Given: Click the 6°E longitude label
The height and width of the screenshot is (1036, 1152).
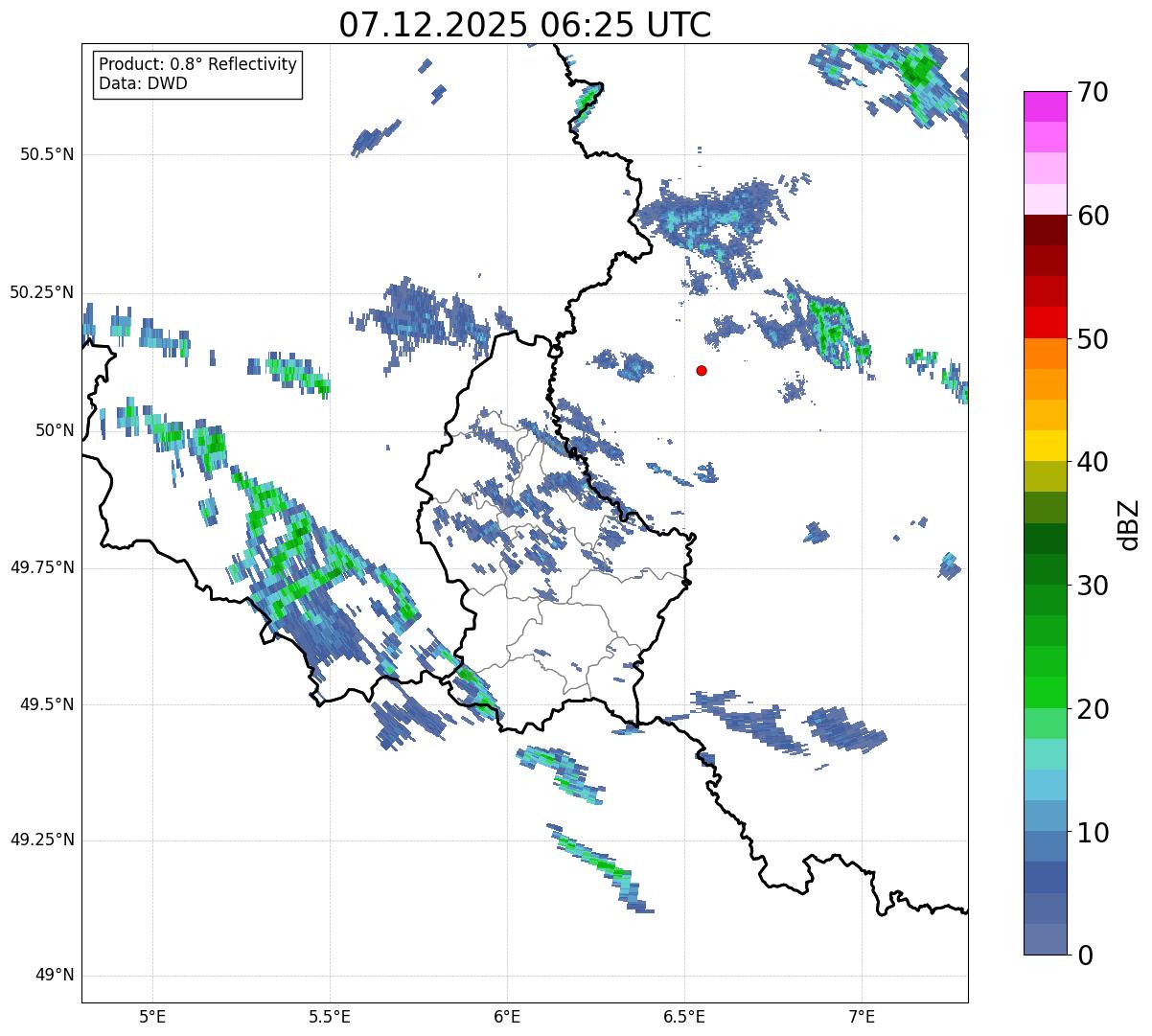Looking at the screenshot, I should coord(507,1016).
